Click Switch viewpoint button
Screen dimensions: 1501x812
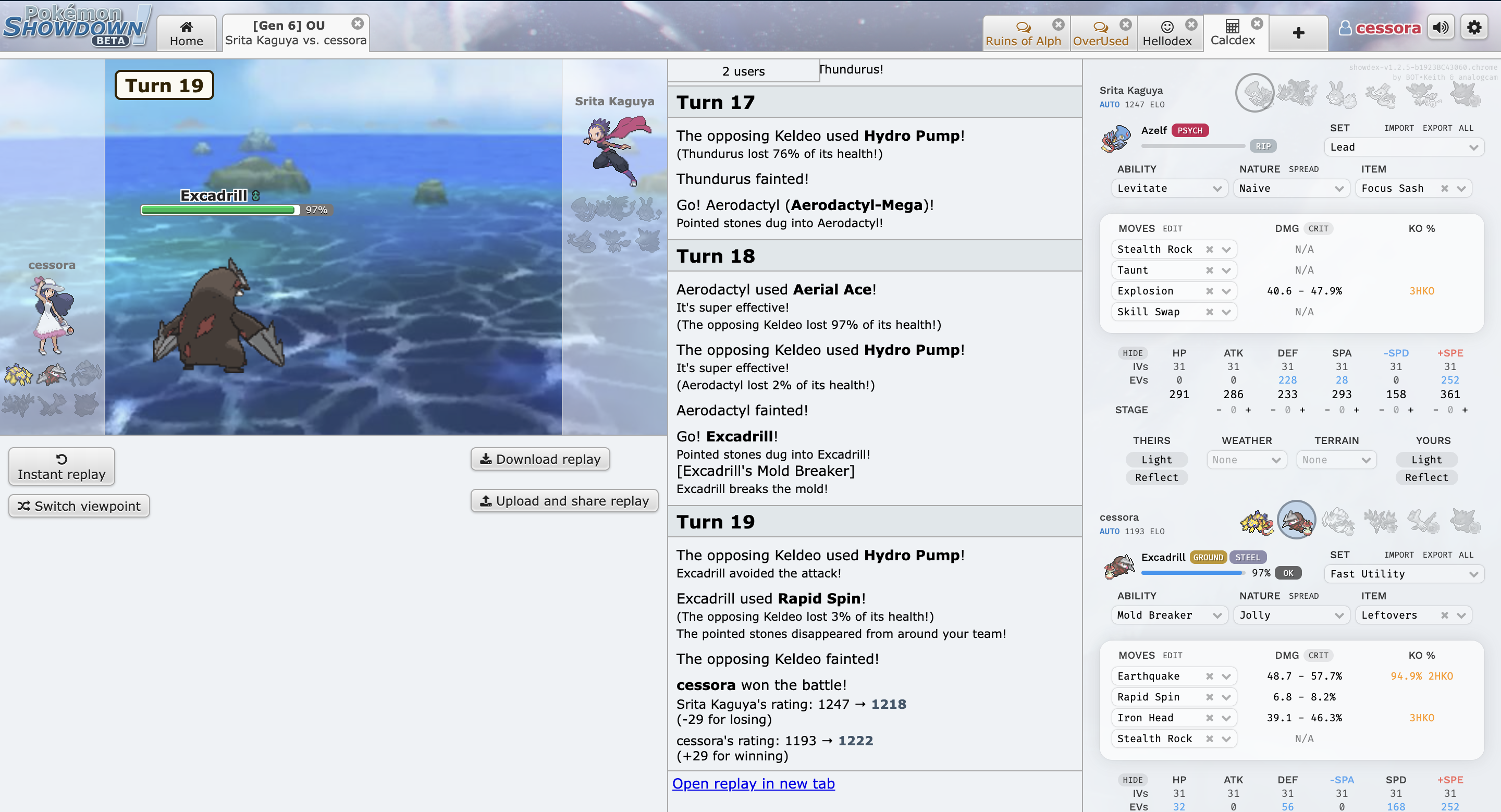tap(79, 506)
